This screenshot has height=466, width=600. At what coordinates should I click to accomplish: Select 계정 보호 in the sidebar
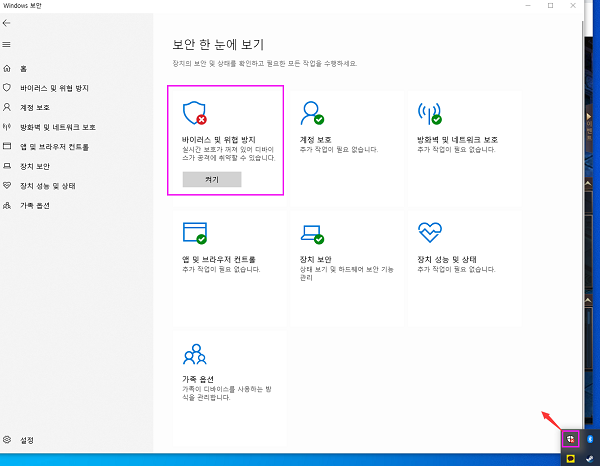pyautogui.click(x=35, y=108)
